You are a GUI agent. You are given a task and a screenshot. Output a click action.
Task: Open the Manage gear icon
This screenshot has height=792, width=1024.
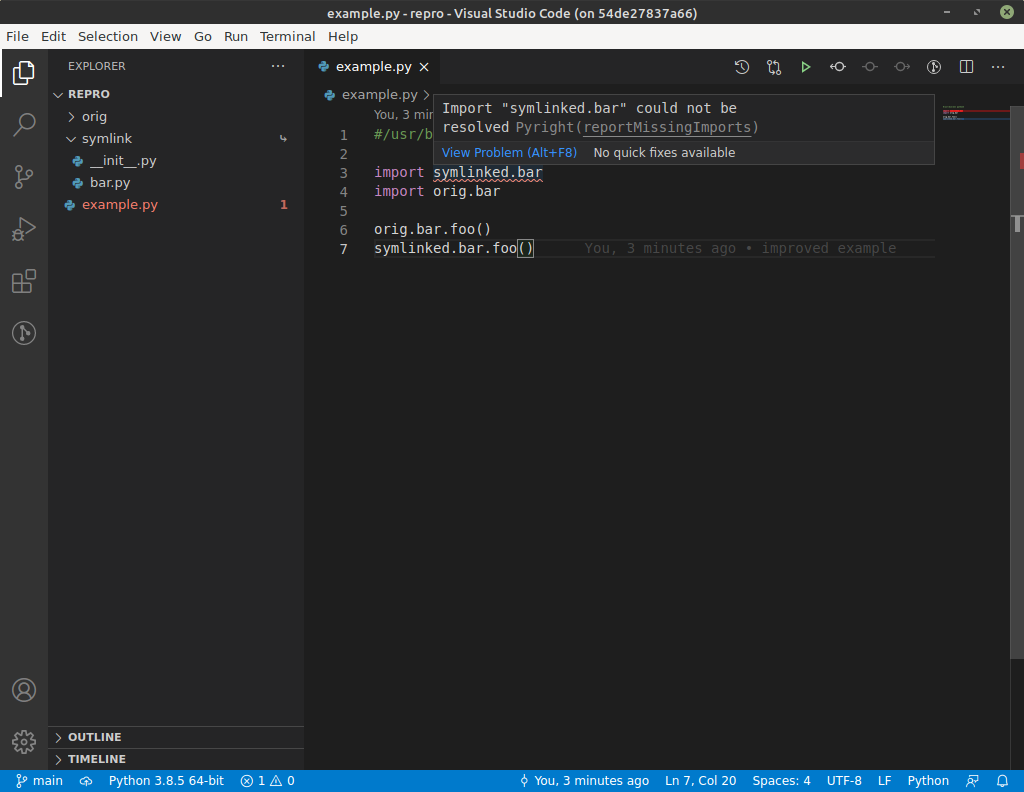pos(24,742)
